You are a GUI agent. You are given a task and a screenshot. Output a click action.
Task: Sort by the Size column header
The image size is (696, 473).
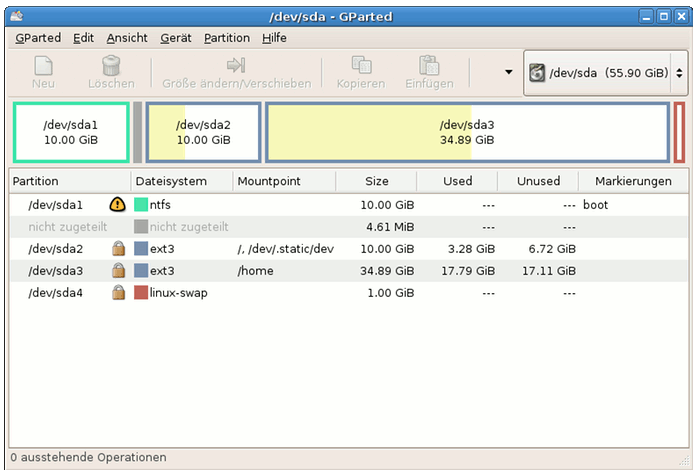coord(376,181)
